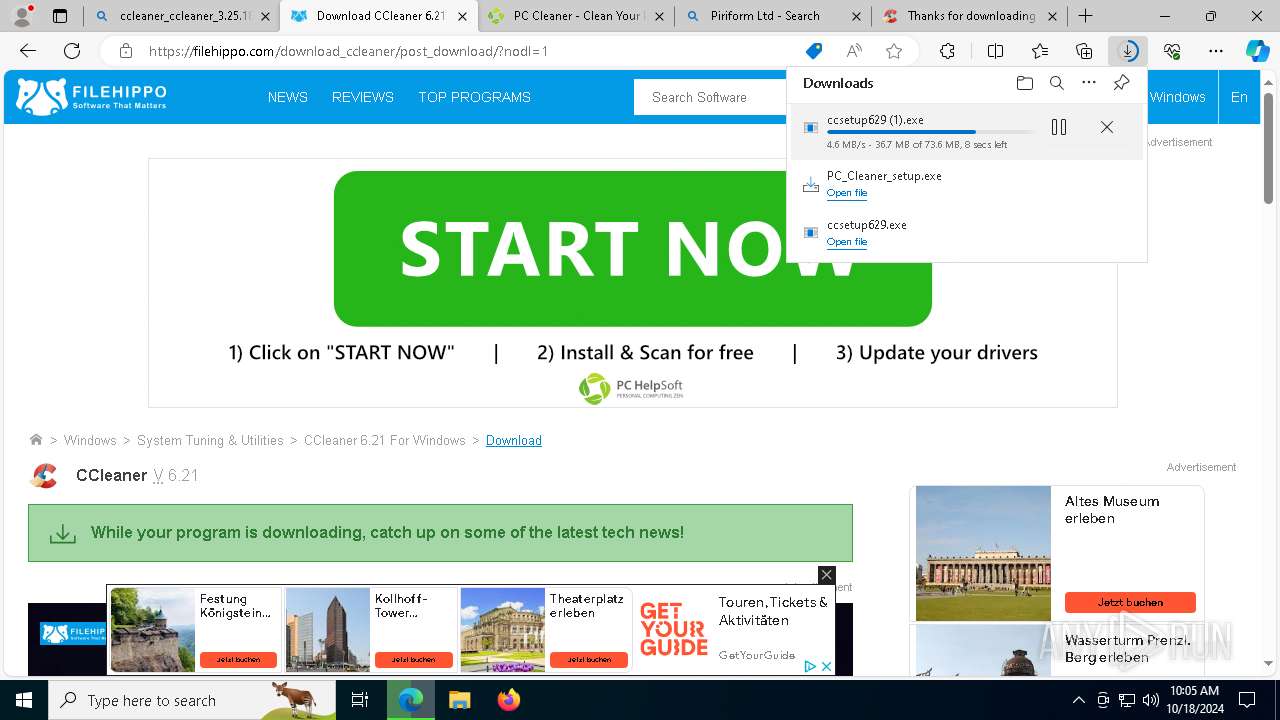Open TOP PROGRAMS section
The width and height of the screenshot is (1280, 720).
point(475,97)
